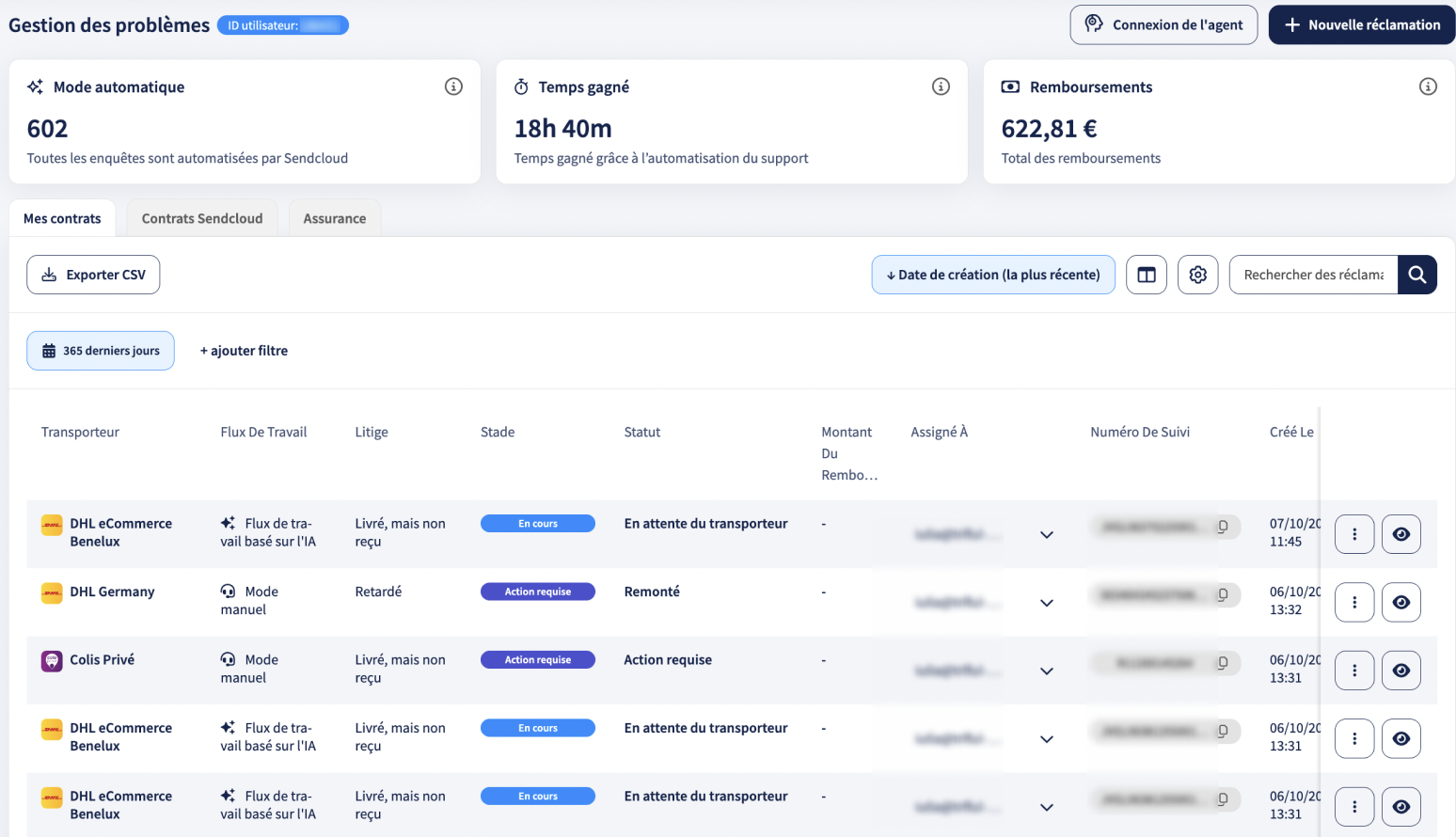View details eye icon for fourth row
The image size is (1456, 837).
click(1401, 739)
